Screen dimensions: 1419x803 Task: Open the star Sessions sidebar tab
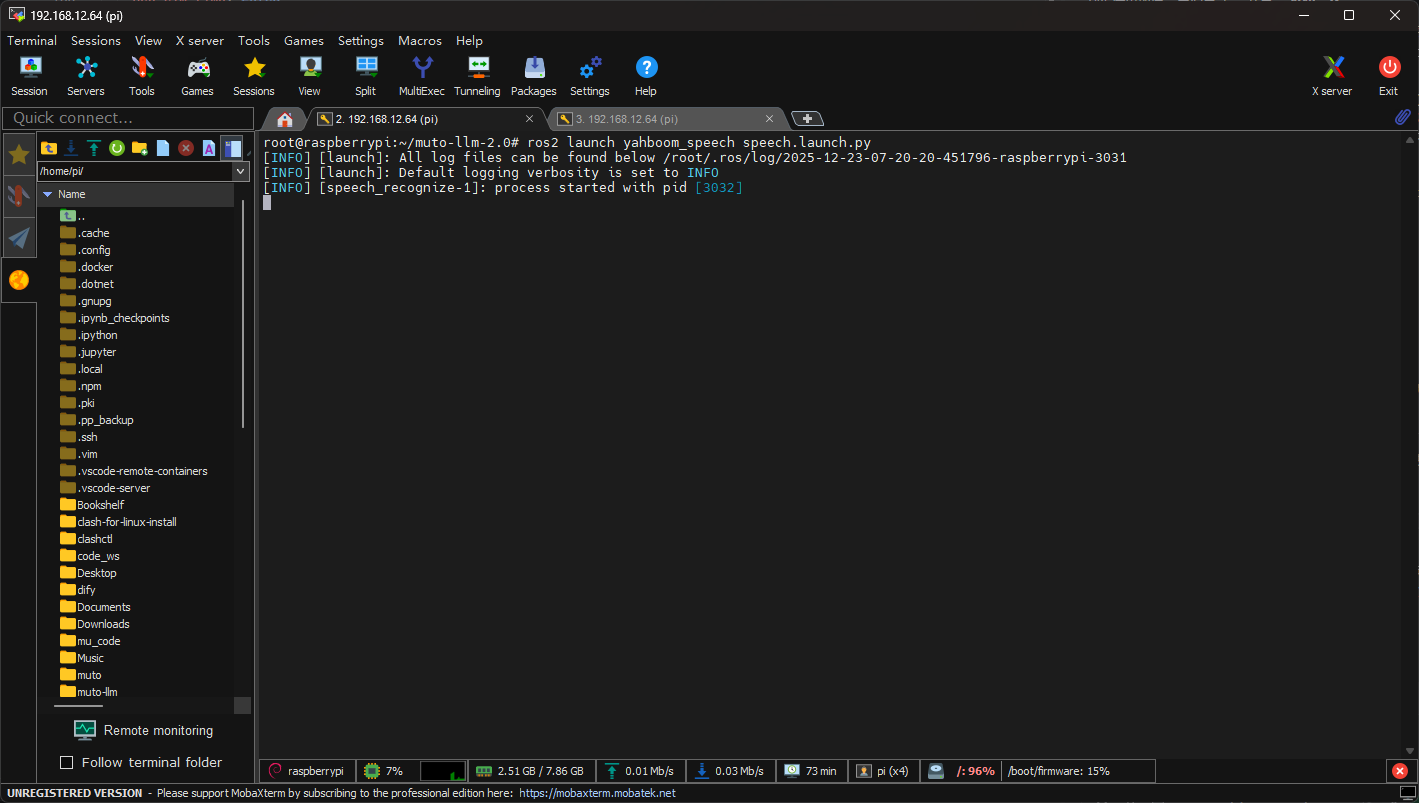click(19, 154)
